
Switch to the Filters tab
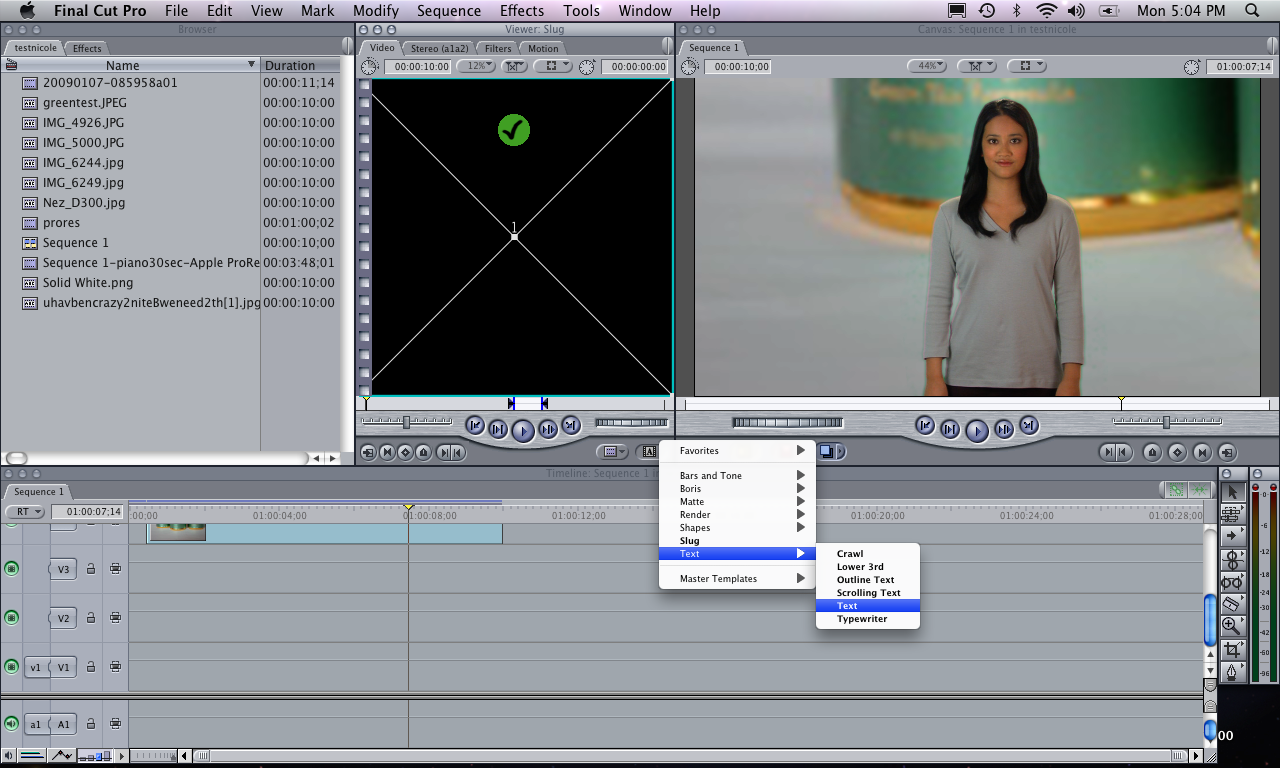point(498,48)
